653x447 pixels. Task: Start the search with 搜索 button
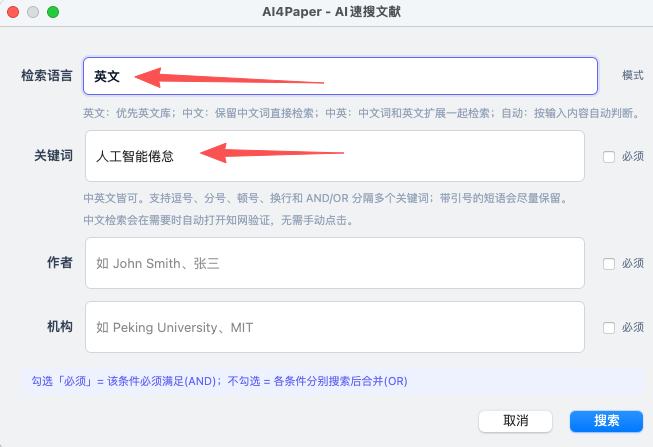(606, 421)
